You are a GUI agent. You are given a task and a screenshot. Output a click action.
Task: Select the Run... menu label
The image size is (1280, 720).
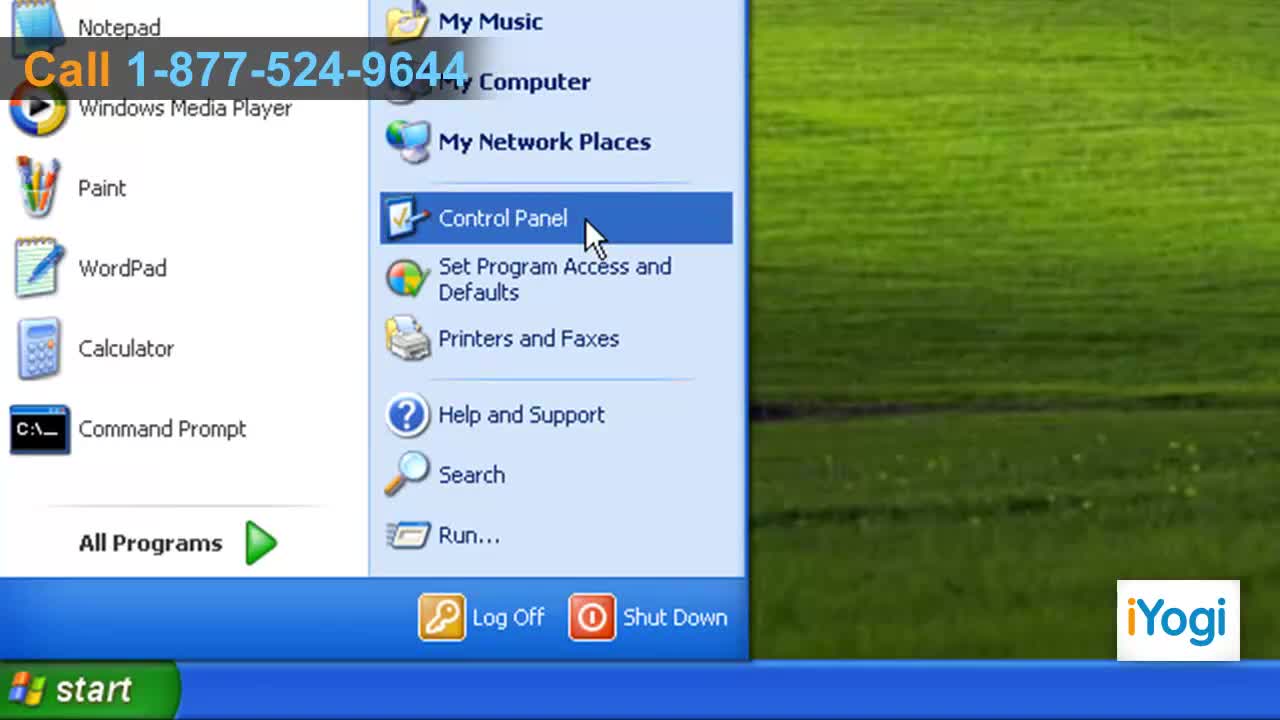coord(468,535)
